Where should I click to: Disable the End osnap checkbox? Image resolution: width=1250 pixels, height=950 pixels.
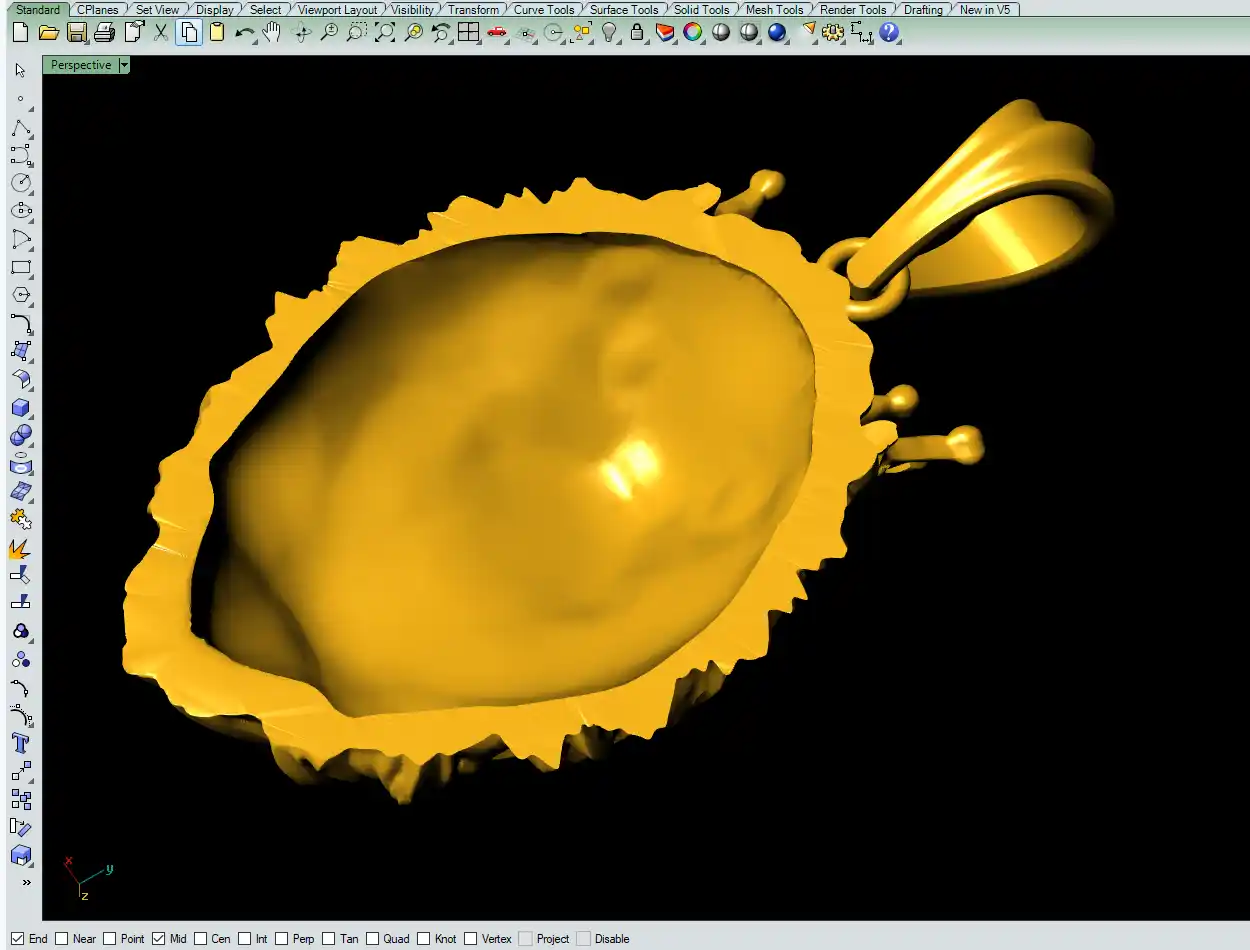pyautogui.click(x=17, y=938)
